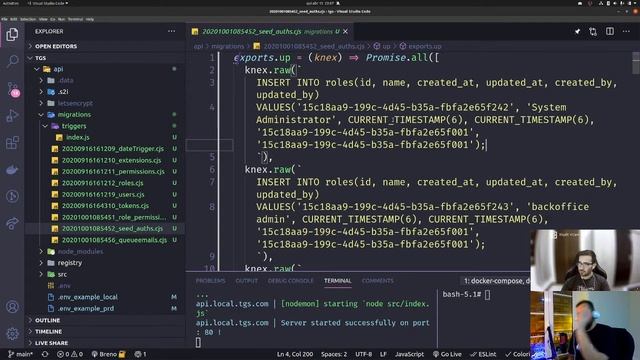Open 20200916161211_permissions.cjs file
Viewport: 640px width, 360px height.
coord(105,172)
